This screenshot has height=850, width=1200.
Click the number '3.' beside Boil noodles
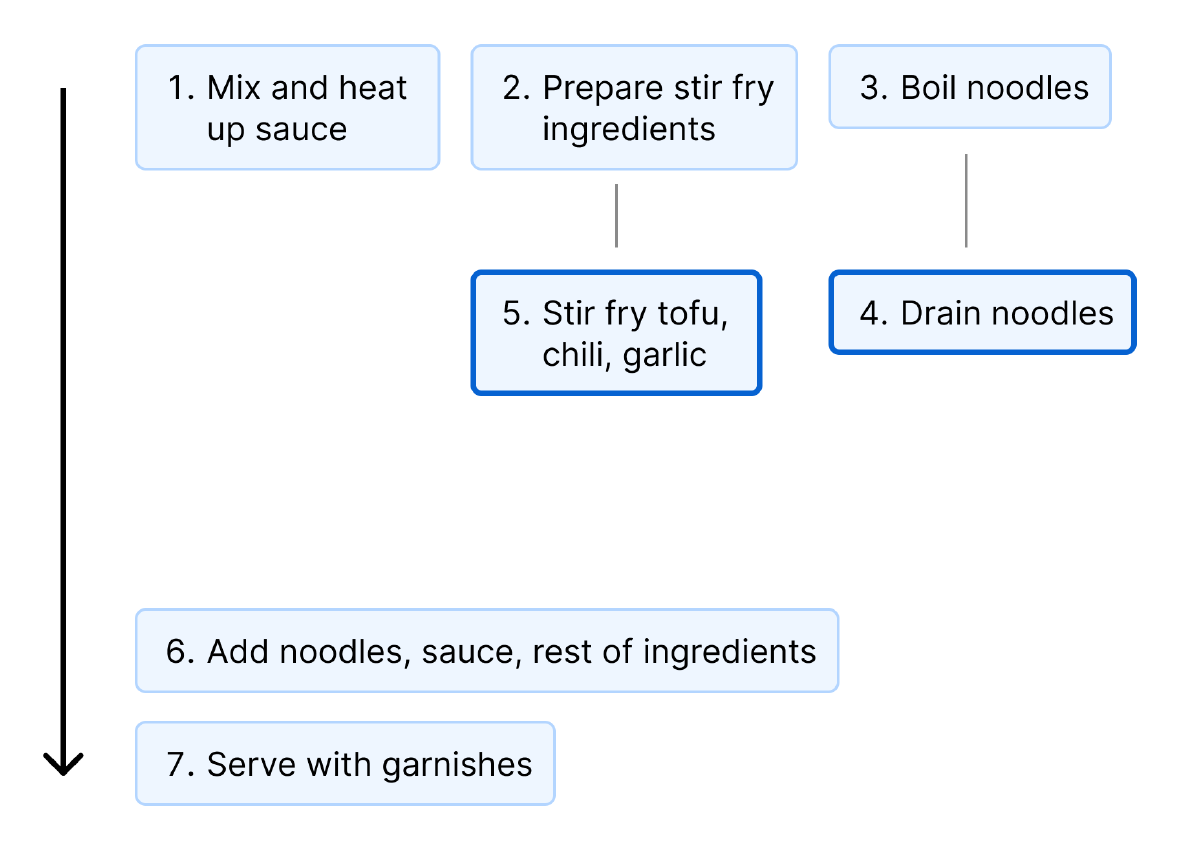pyautogui.click(x=874, y=88)
